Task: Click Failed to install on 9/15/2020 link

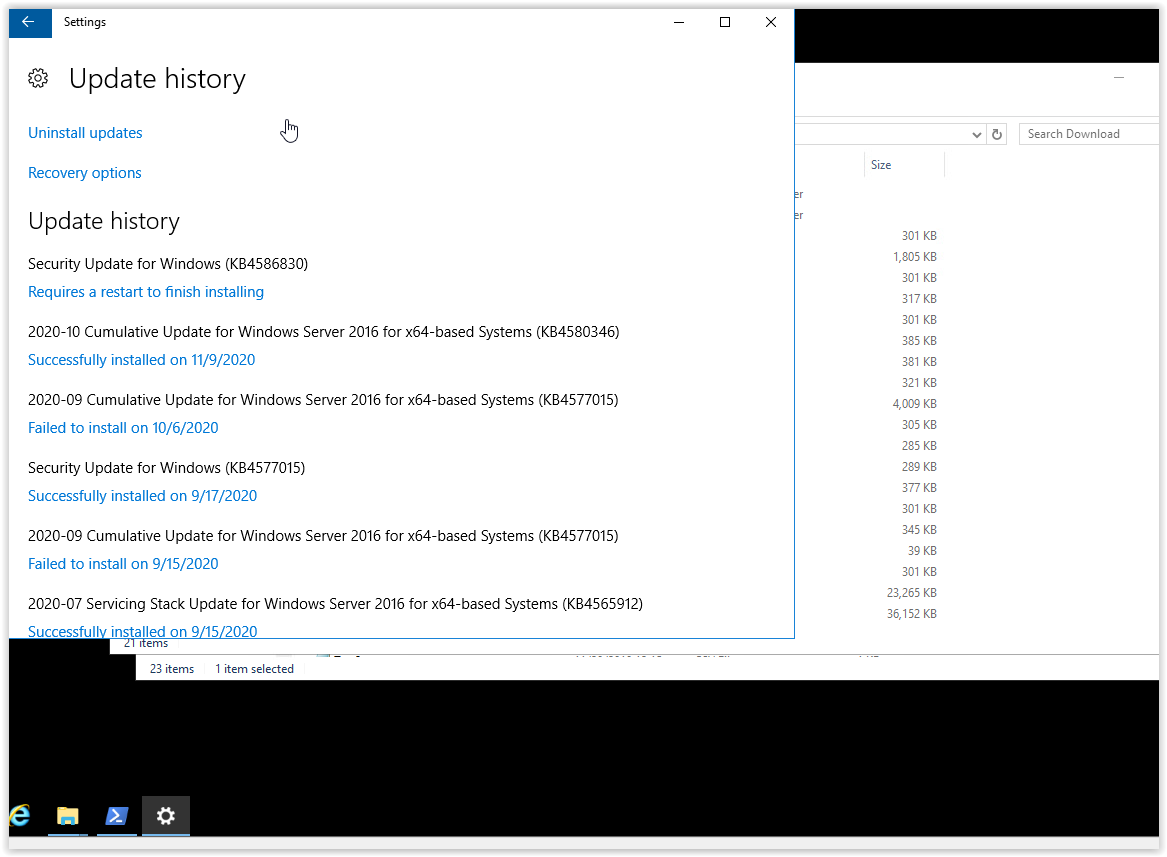Action: (x=123, y=564)
